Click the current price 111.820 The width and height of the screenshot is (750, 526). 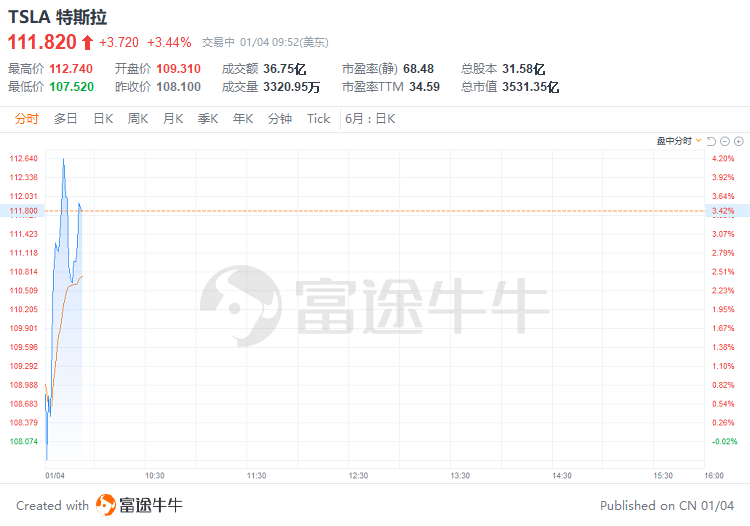coord(42,42)
